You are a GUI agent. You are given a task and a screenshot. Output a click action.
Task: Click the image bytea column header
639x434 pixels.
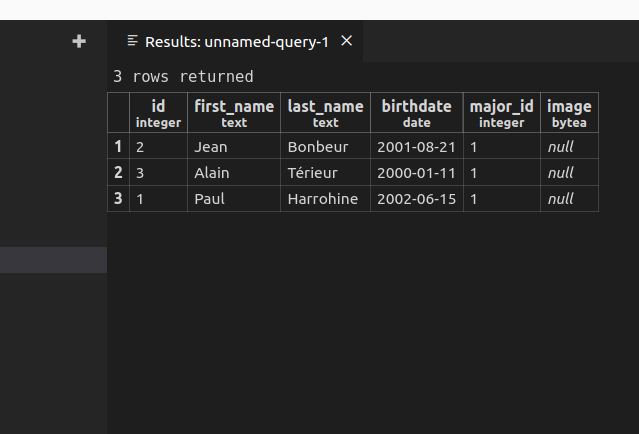[x=569, y=112]
